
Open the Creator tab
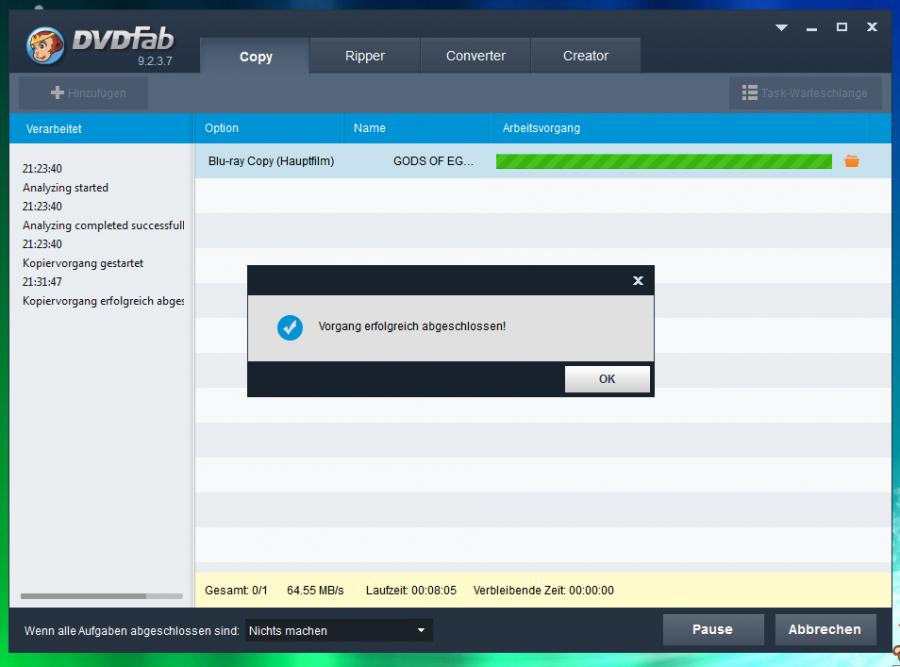click(x=585, y=56)
